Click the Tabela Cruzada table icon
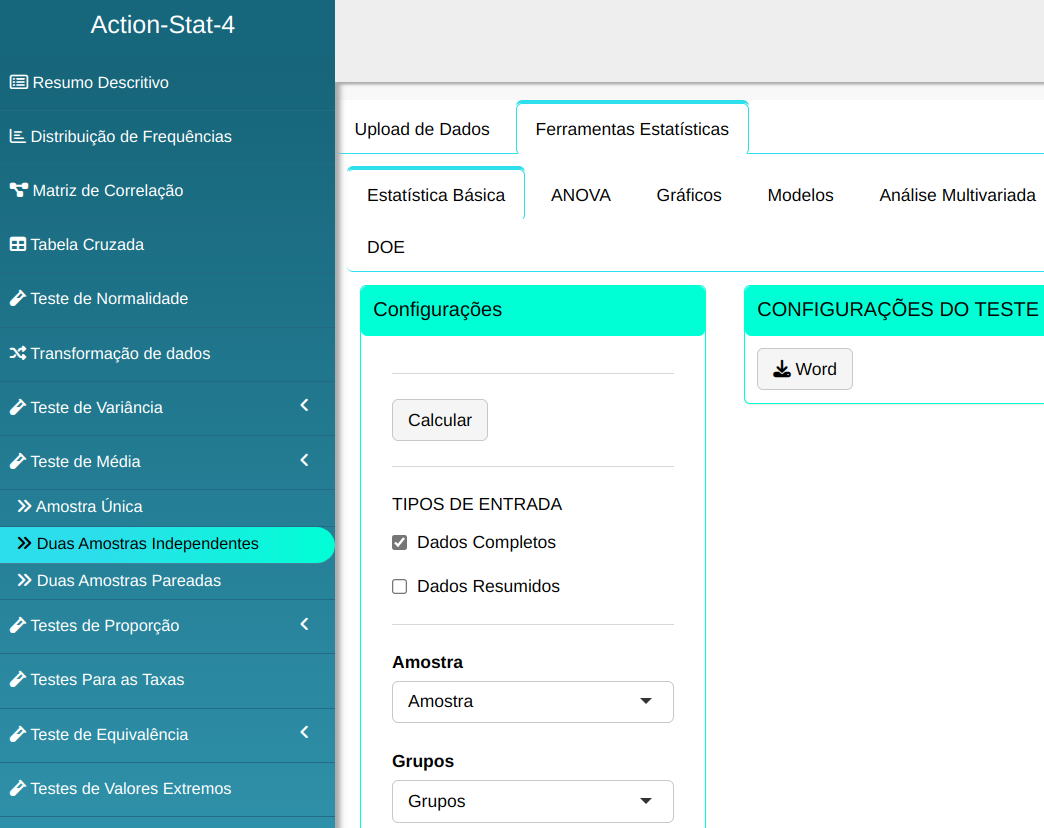 click(17, 244)
